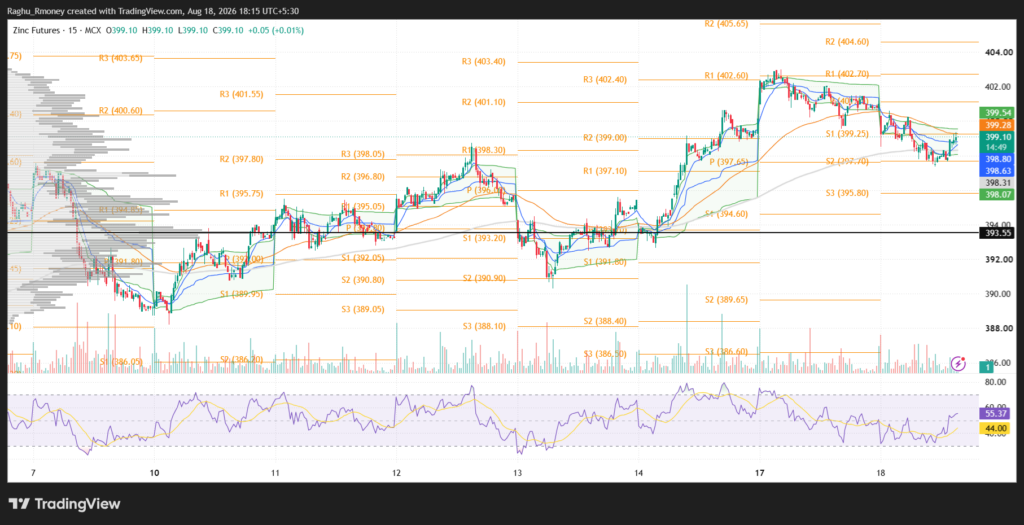Click the pivot label R2 (396.80)
1024x525 pixels.
coord(362,177)
